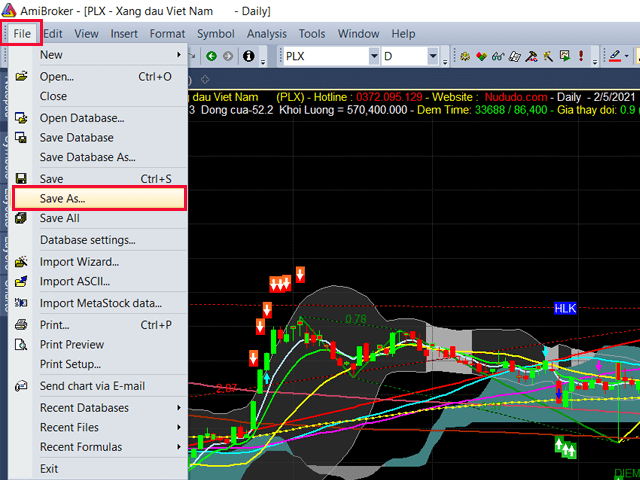Open the Insert menu
640x480 pixels.
coord(124,33)
